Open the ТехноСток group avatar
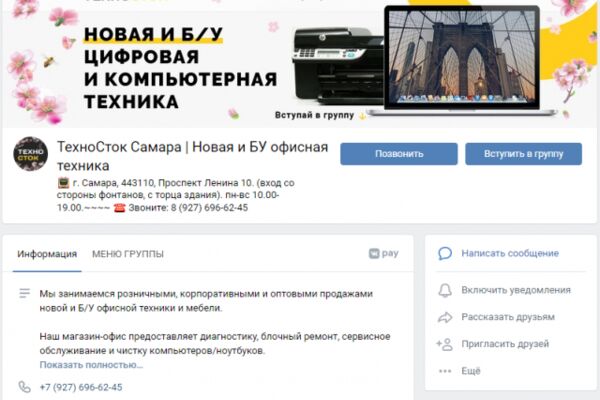Screen dimensions: 600x400 (x=31, y=154)
